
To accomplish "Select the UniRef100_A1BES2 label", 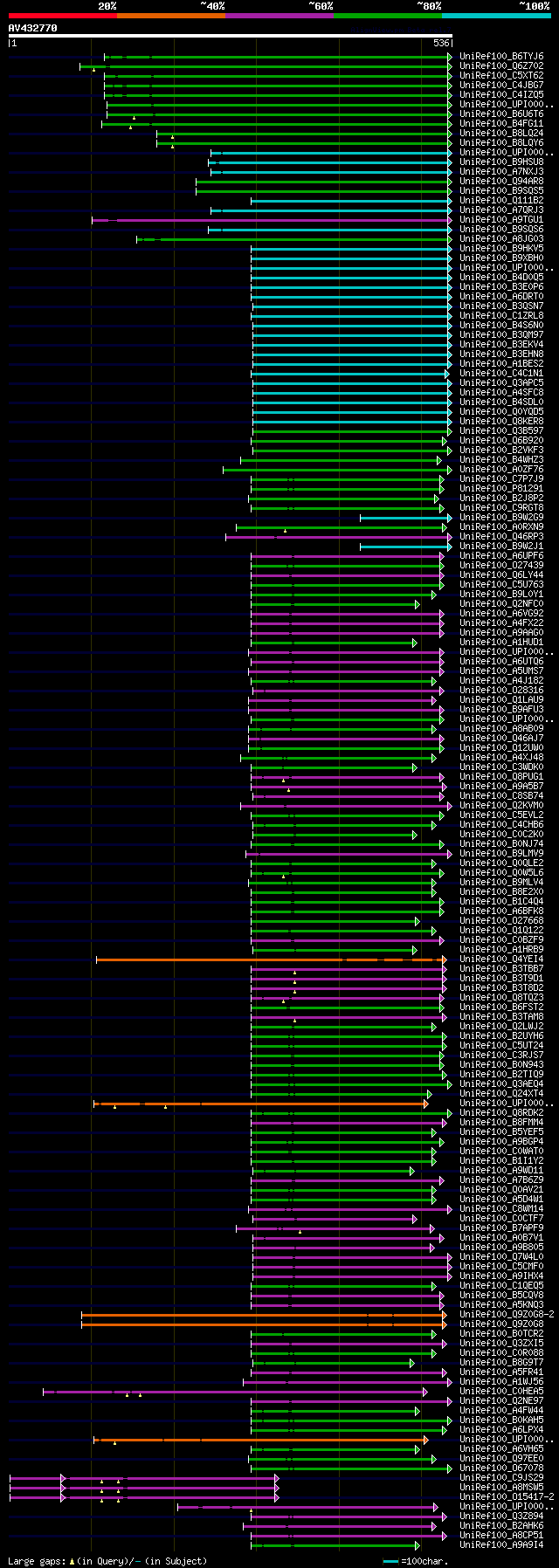I will coord(501,364).
